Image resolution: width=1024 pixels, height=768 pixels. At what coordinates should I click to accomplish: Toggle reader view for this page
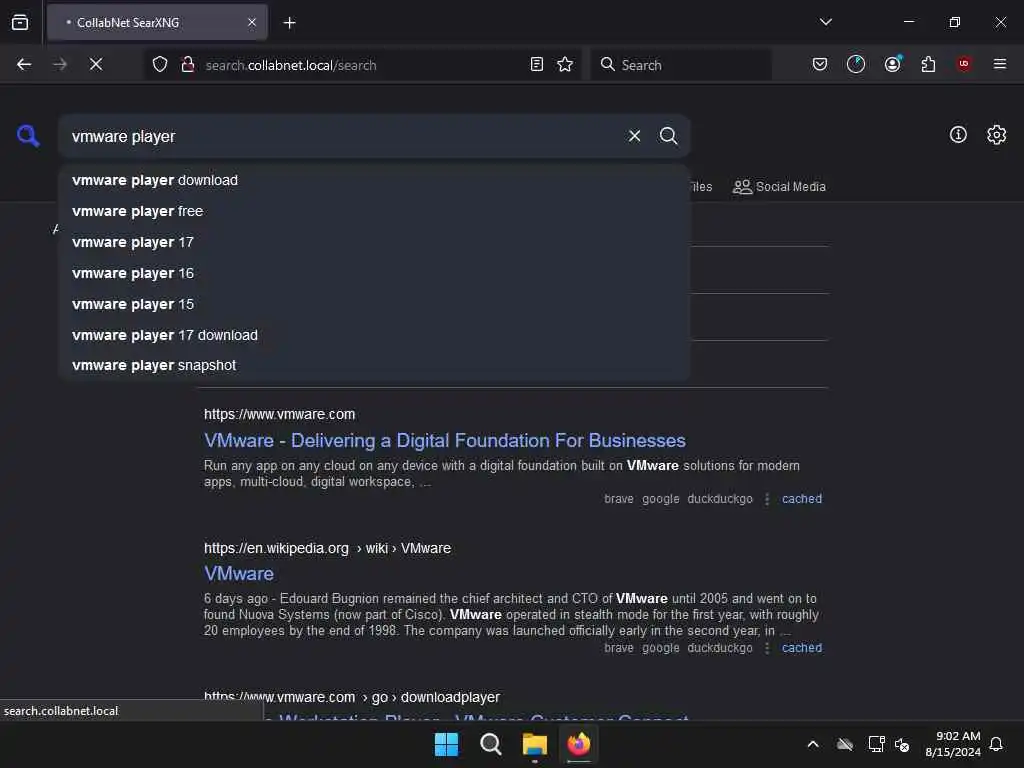point(537,64)
